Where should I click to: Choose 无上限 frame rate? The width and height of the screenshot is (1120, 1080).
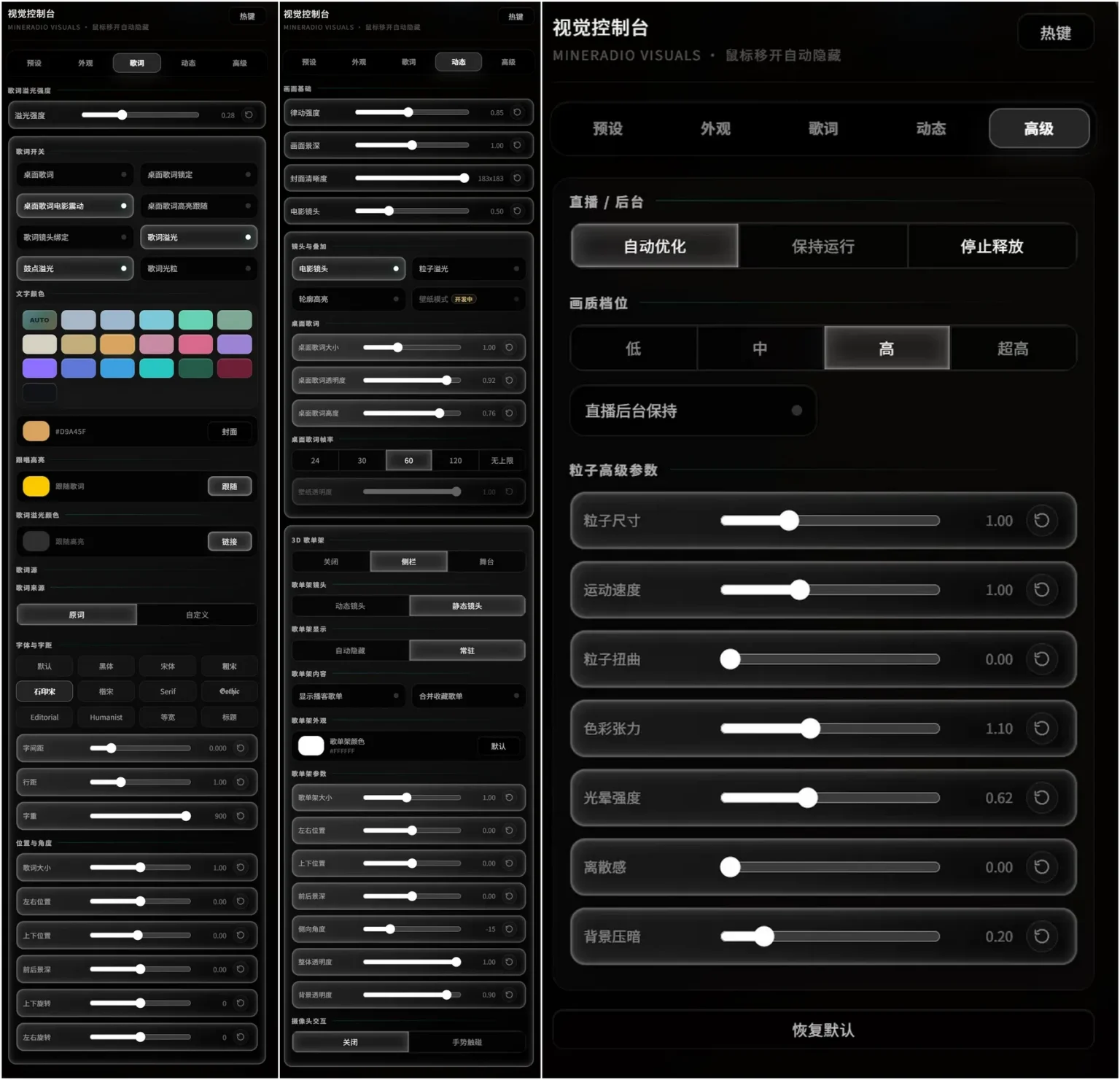point(502,460)
